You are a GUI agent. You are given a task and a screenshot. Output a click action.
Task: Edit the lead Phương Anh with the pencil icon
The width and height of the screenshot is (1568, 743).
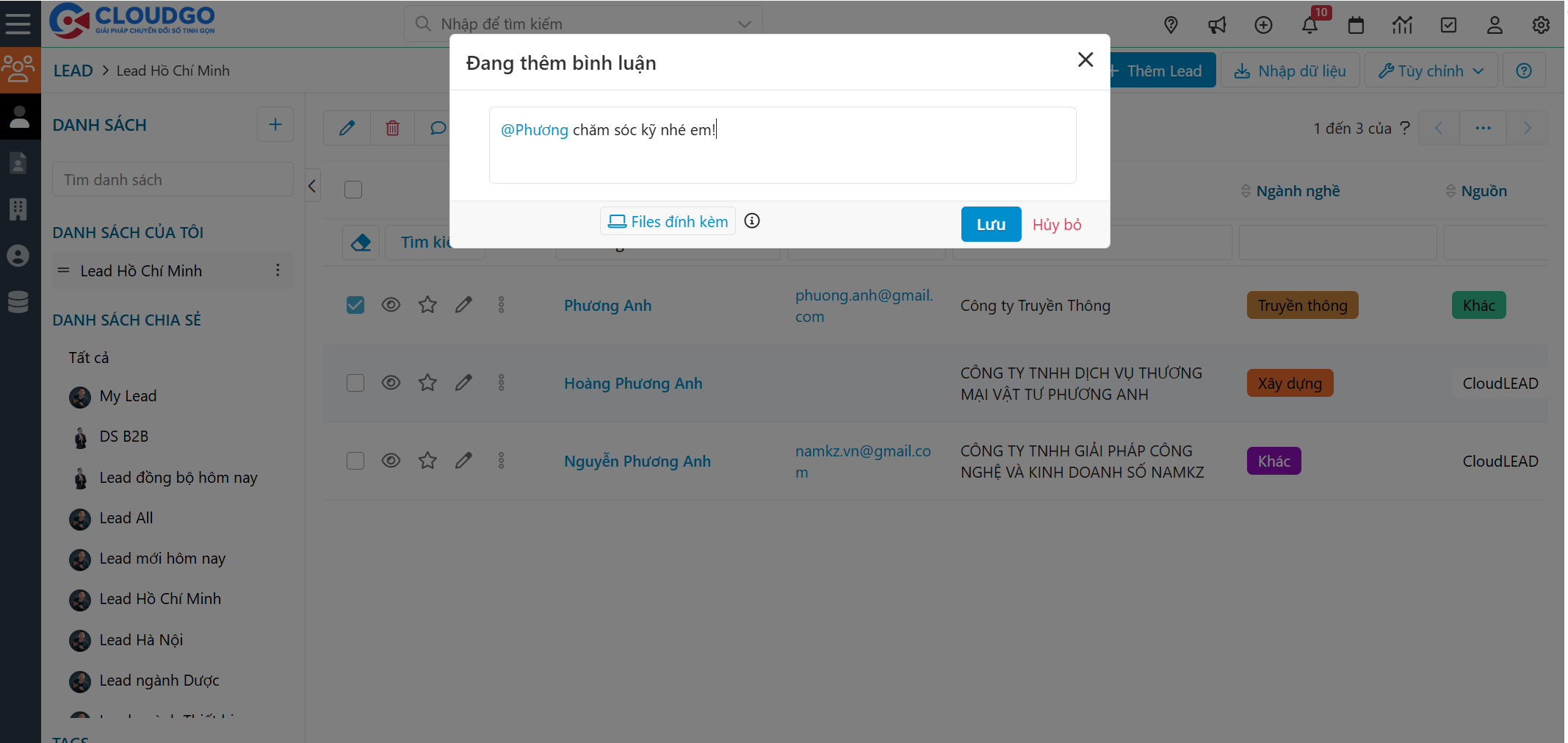463,304
